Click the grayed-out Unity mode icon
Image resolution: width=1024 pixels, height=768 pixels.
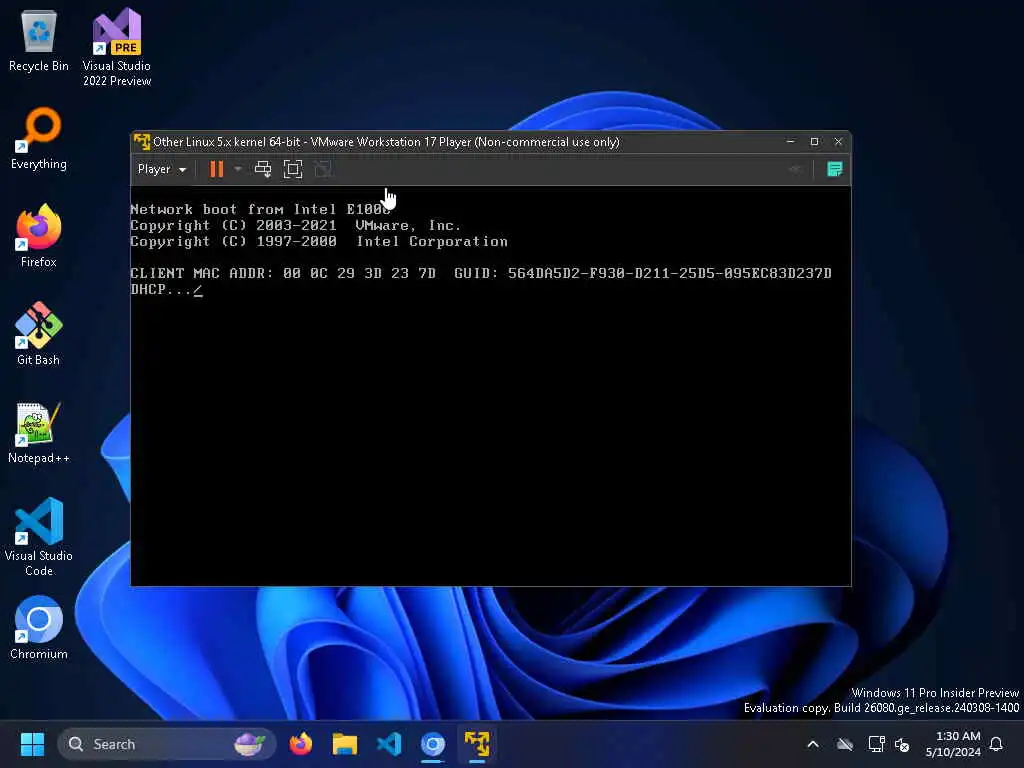323,170
